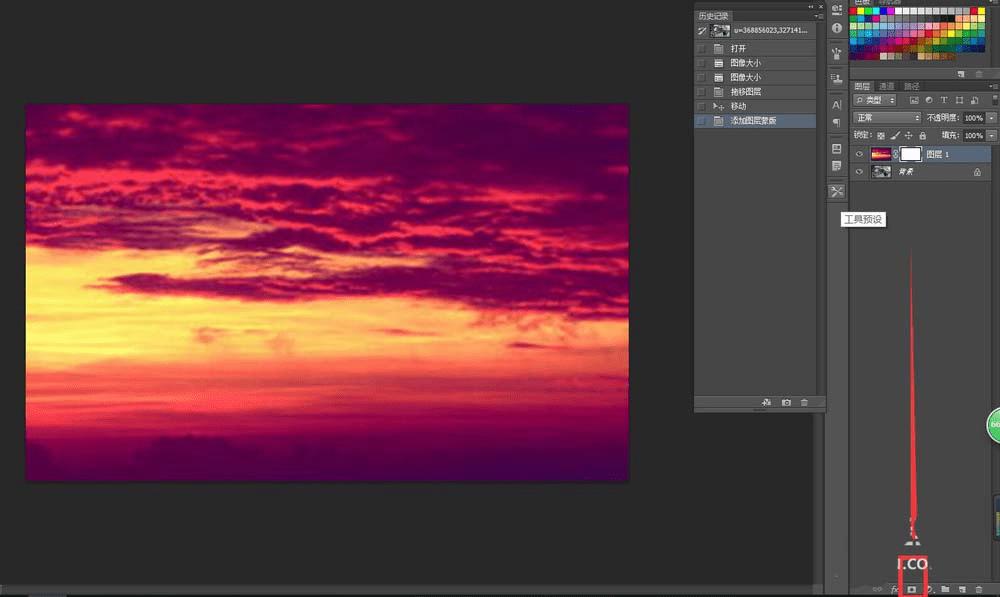Pick the red swatch in first row

853,11
